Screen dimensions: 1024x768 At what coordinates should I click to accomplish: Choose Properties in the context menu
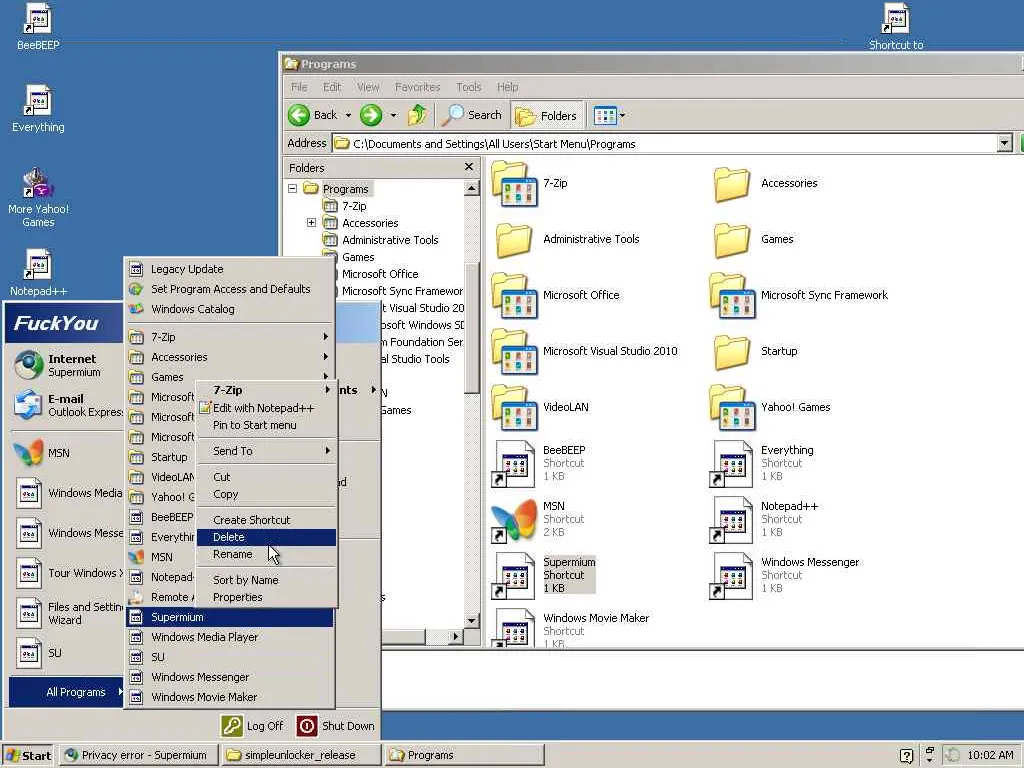coord(266,597)
